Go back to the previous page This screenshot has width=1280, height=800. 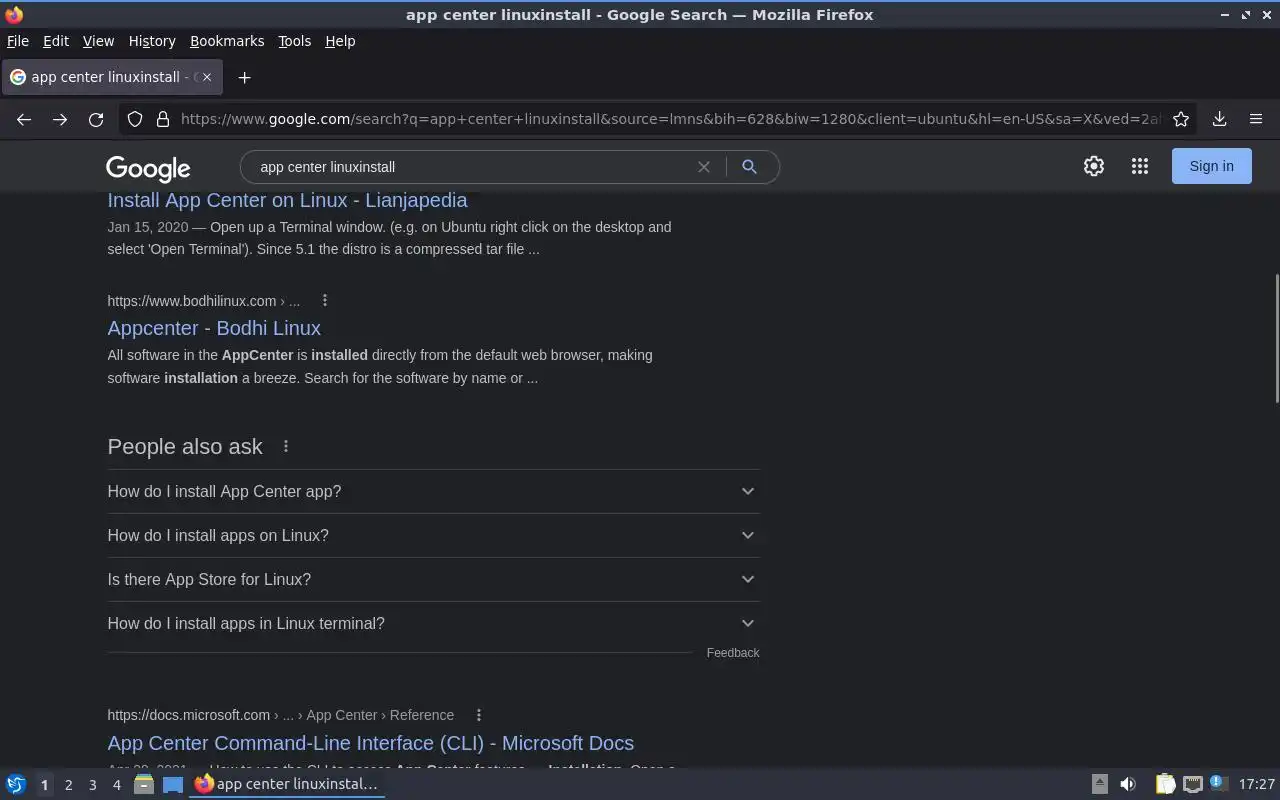pos(24,119)
